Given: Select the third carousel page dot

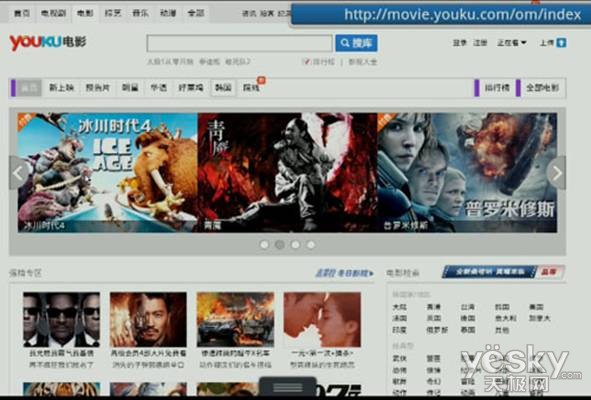Looking at the screenshot, I should click(x=295, y=245).
